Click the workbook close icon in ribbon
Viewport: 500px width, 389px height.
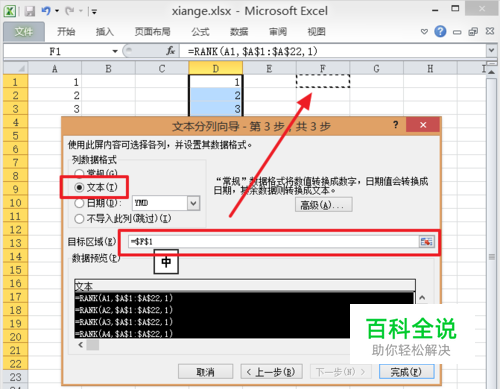click(490, 31)
